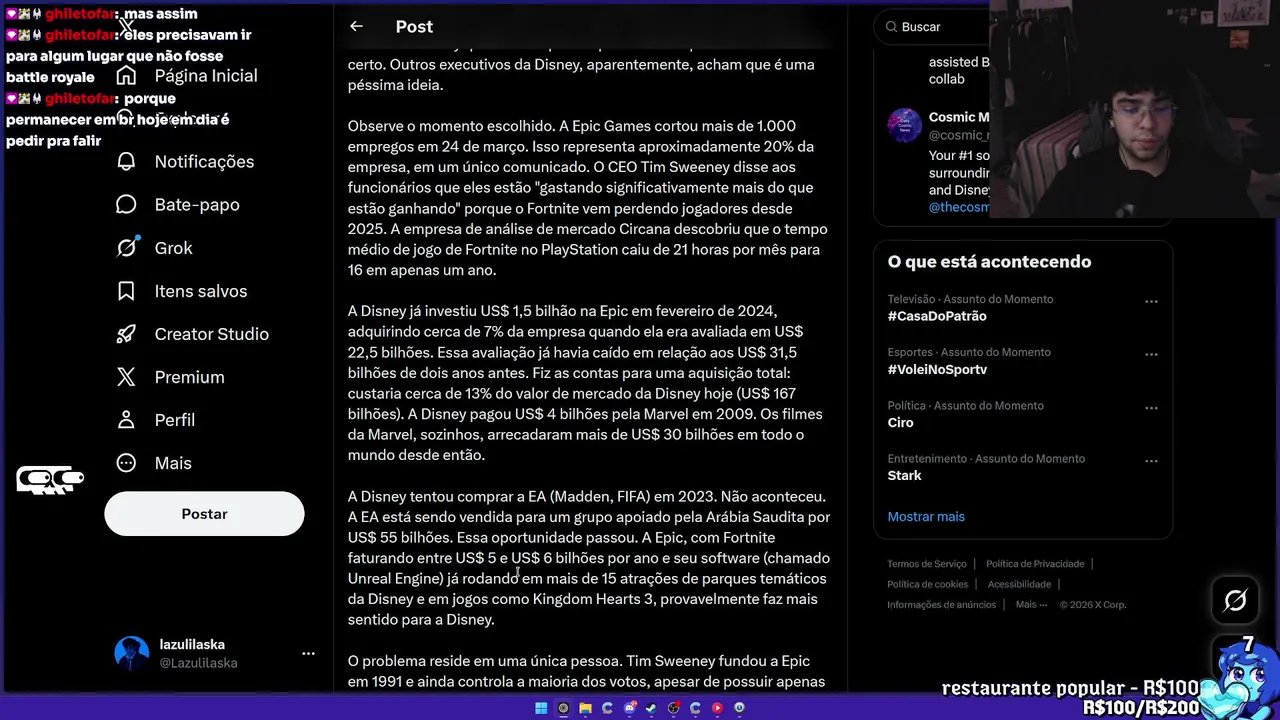Open Termos de Serviço link
The image size is (1280, 720).
927,564
